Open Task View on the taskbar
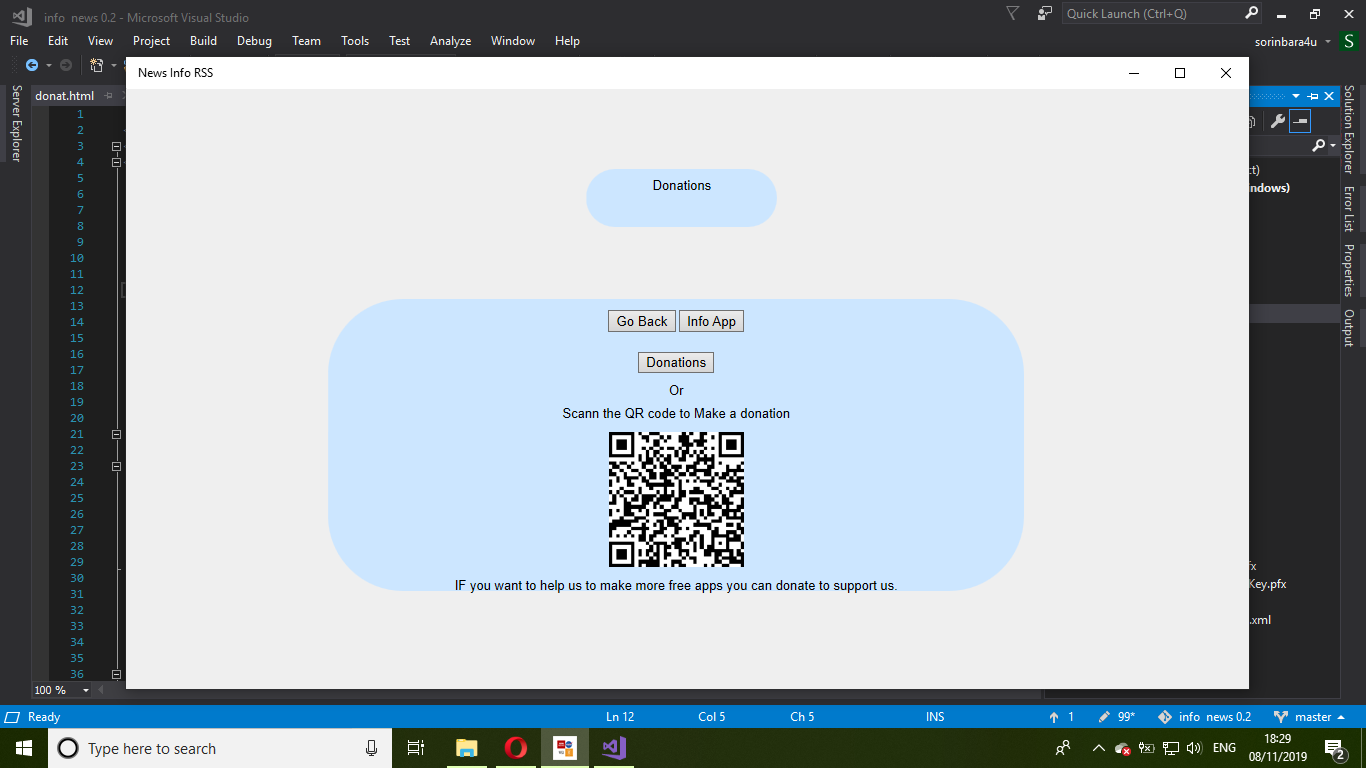The width and height of the screenshot is (1366, 768). [x=416, y=748]
